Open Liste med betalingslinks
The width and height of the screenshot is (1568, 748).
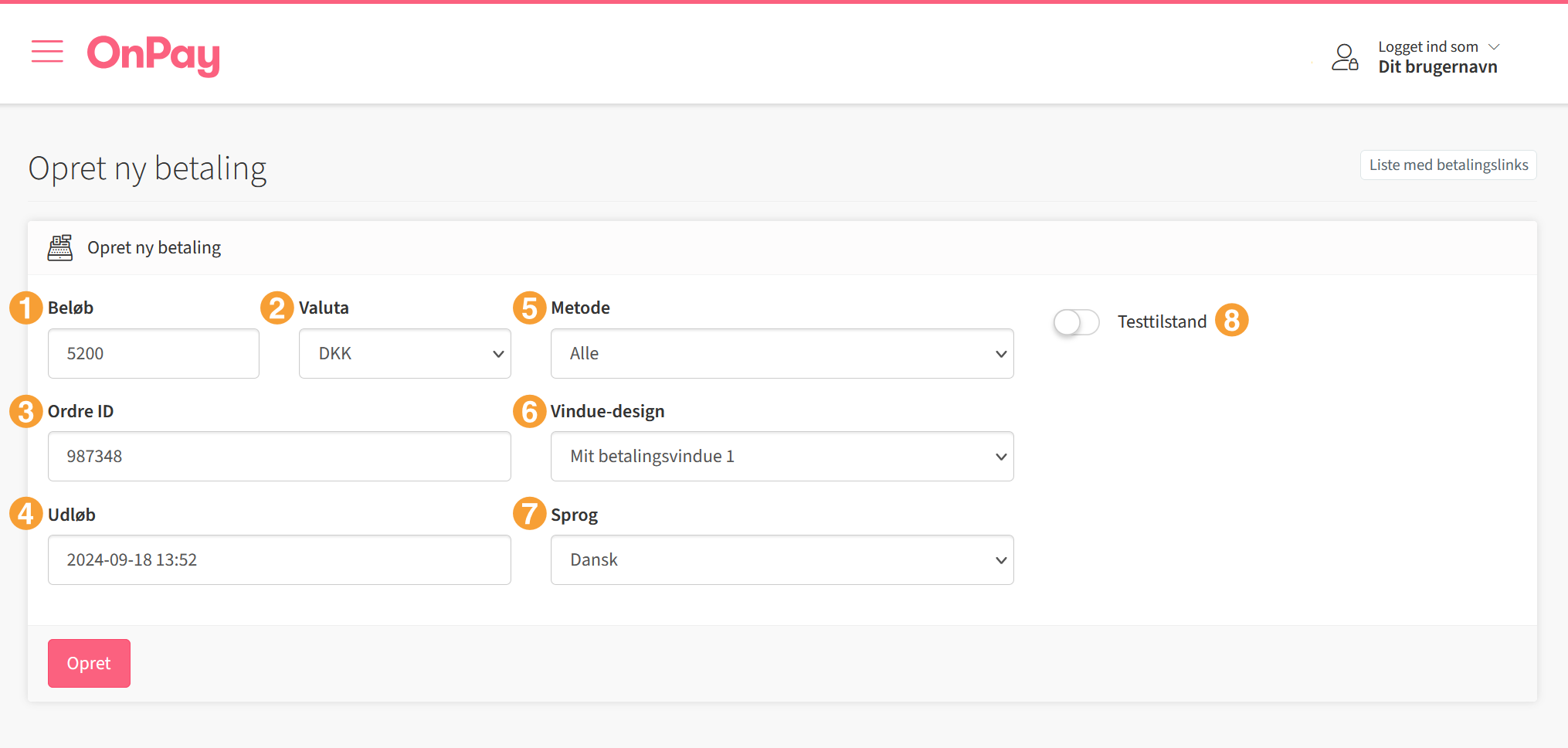1448,165
